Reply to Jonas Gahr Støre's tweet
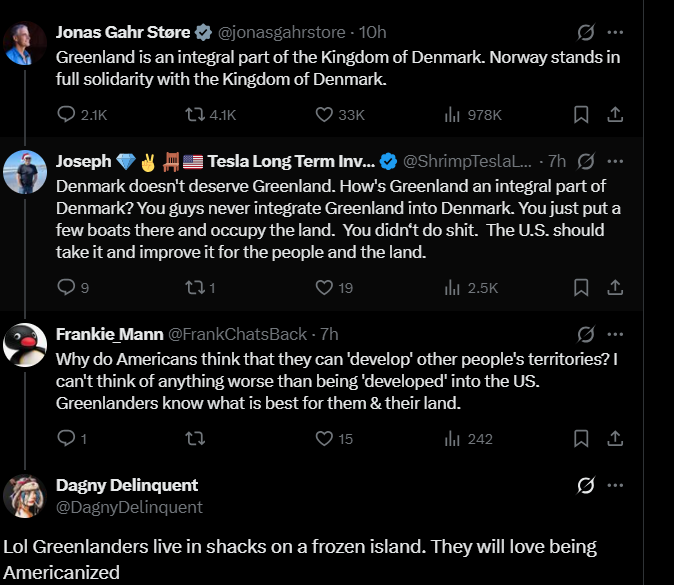 tap(67, 114)
